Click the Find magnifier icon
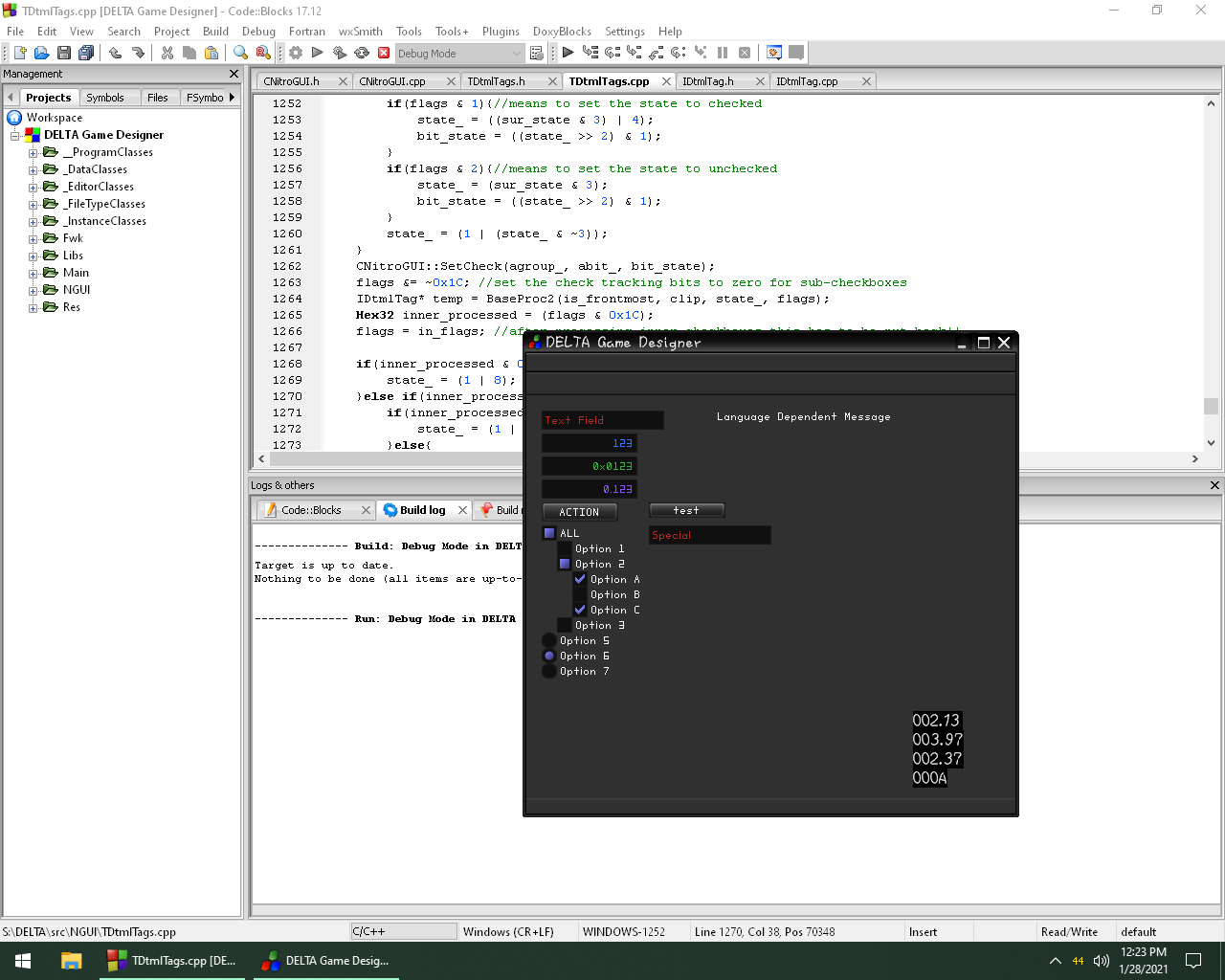This screenshot has width=1225, height=980. pos(240,54)
